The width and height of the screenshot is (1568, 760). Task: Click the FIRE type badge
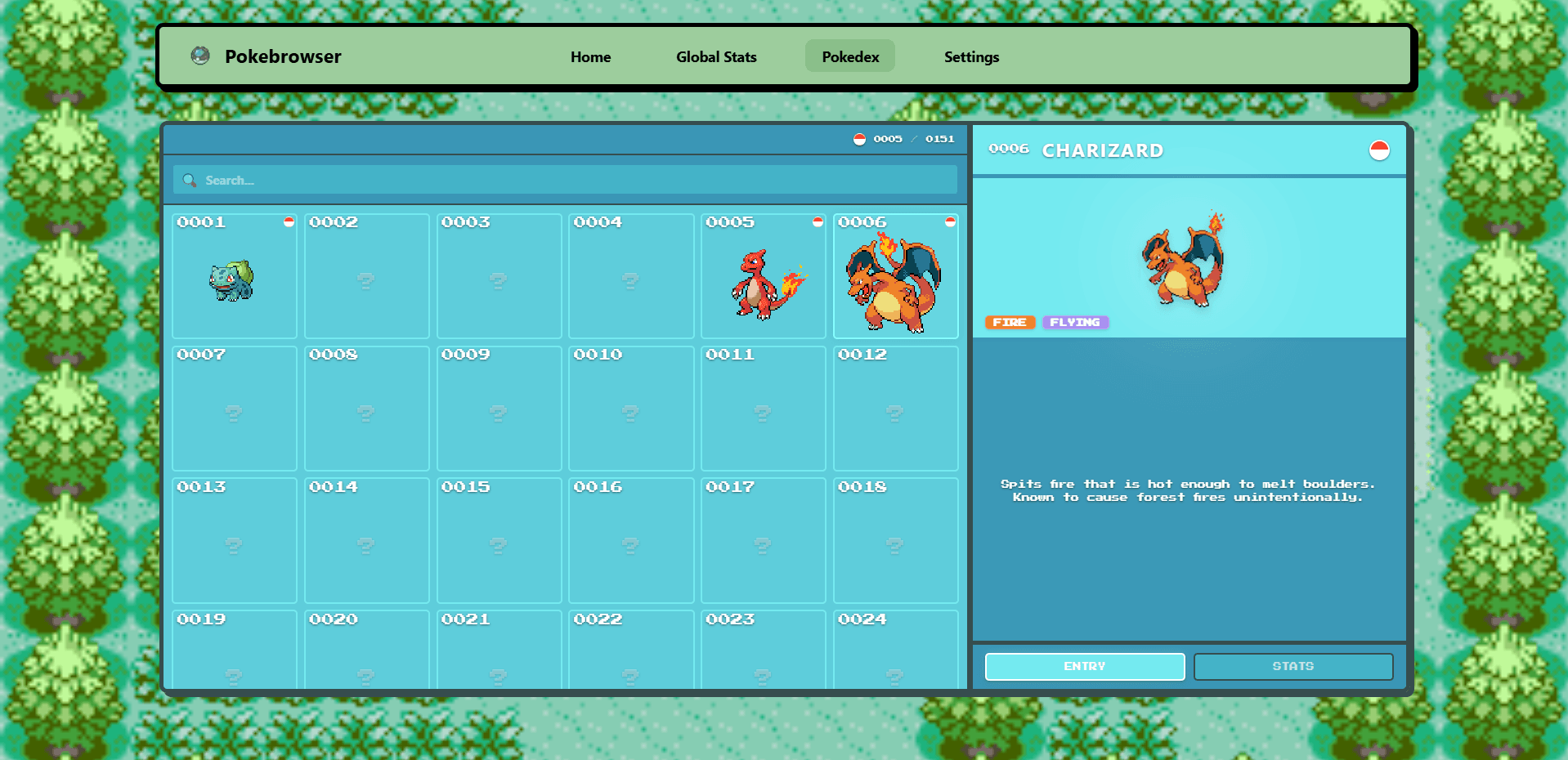pos(1010,323)
